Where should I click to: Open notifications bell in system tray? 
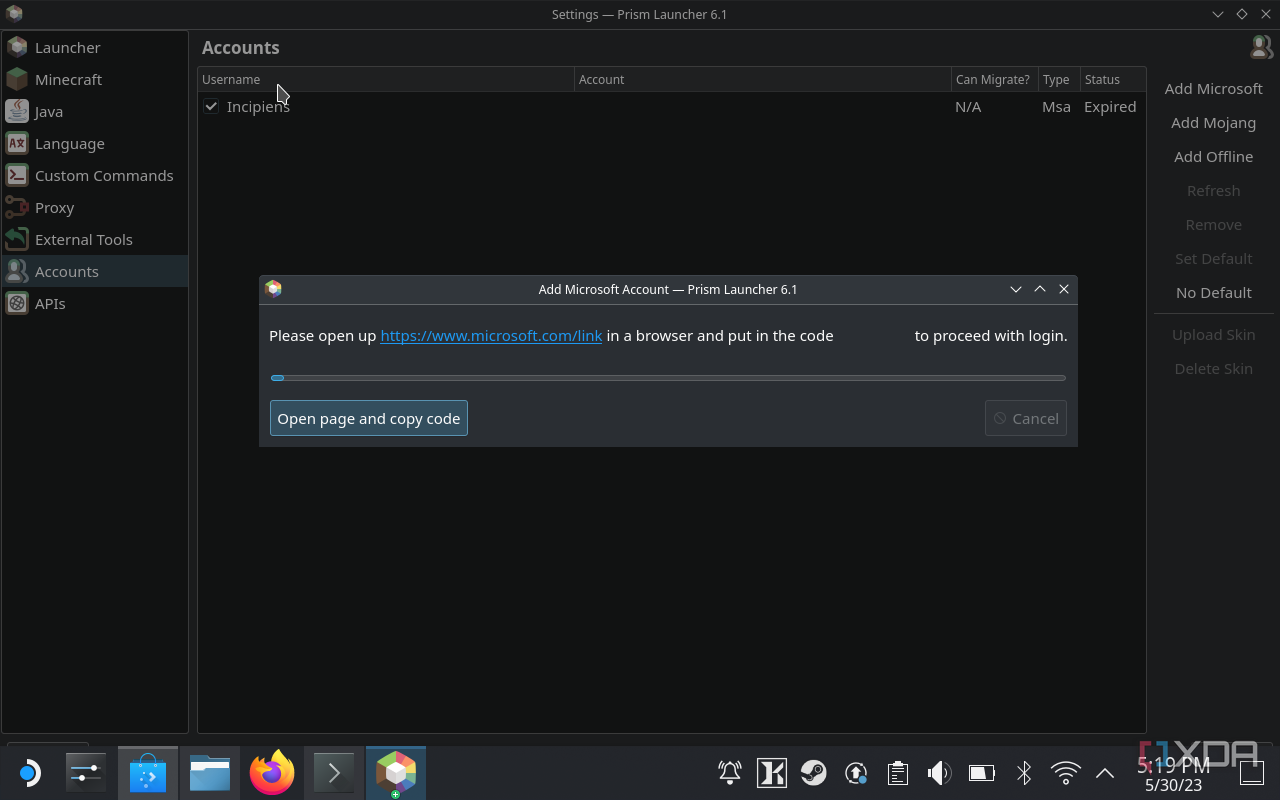pyautogui.click(x=730, y=772)
